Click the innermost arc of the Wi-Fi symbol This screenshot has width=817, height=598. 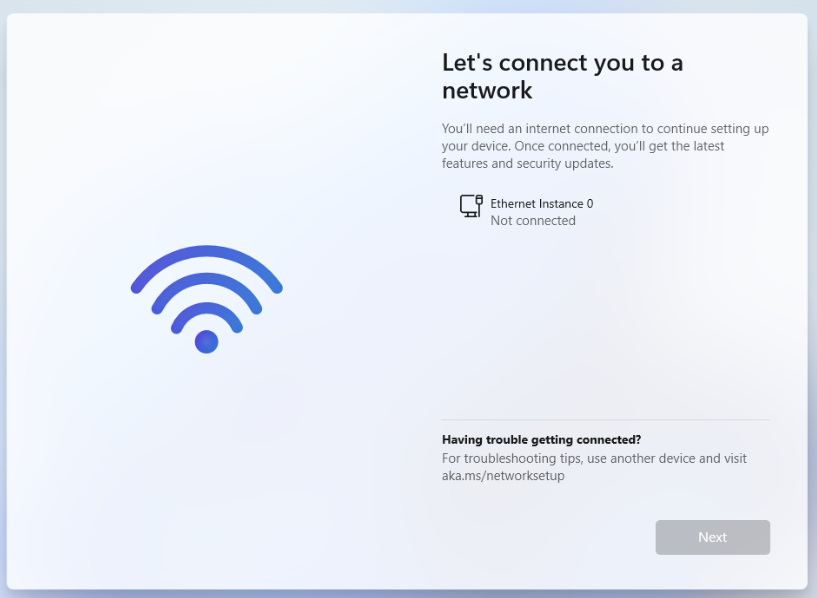point(207,316)
